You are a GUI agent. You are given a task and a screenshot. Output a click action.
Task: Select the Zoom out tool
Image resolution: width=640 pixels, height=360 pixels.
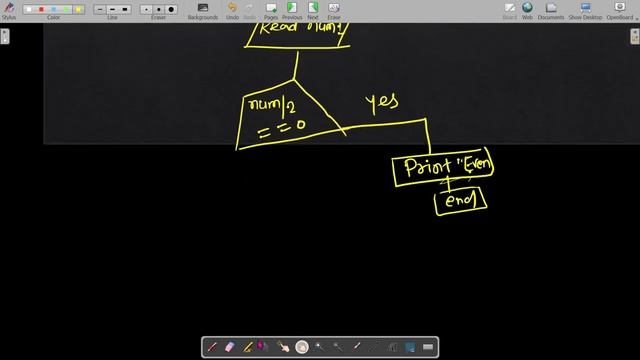338,347
